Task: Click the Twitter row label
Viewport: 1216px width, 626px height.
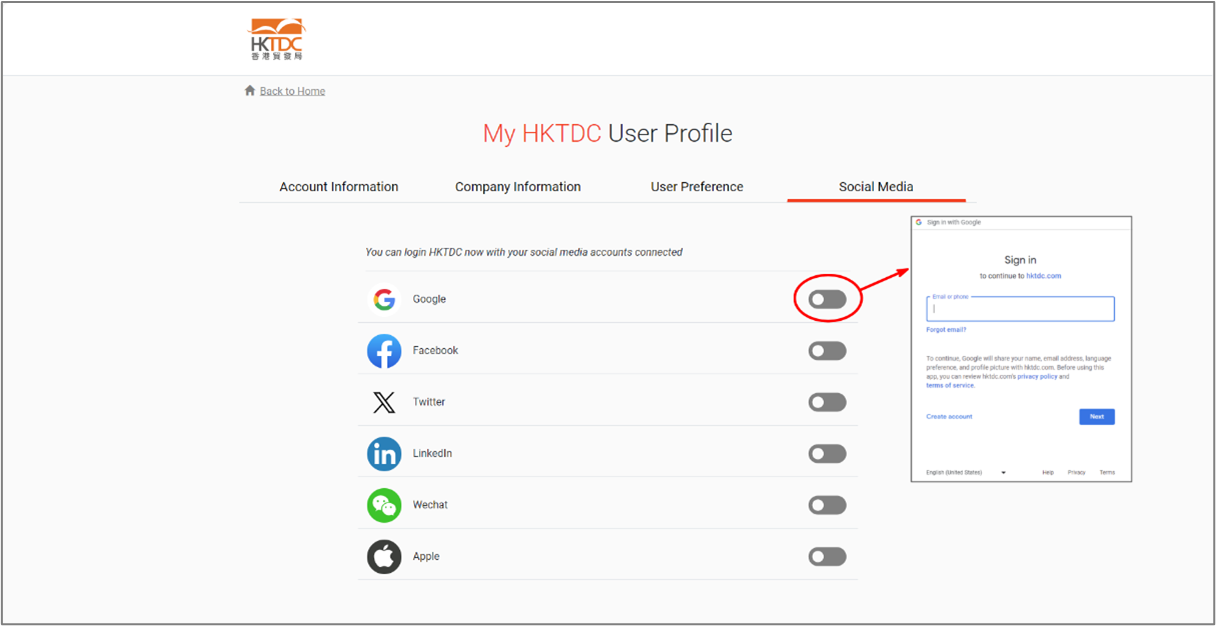Action: [x=429, y=402]
